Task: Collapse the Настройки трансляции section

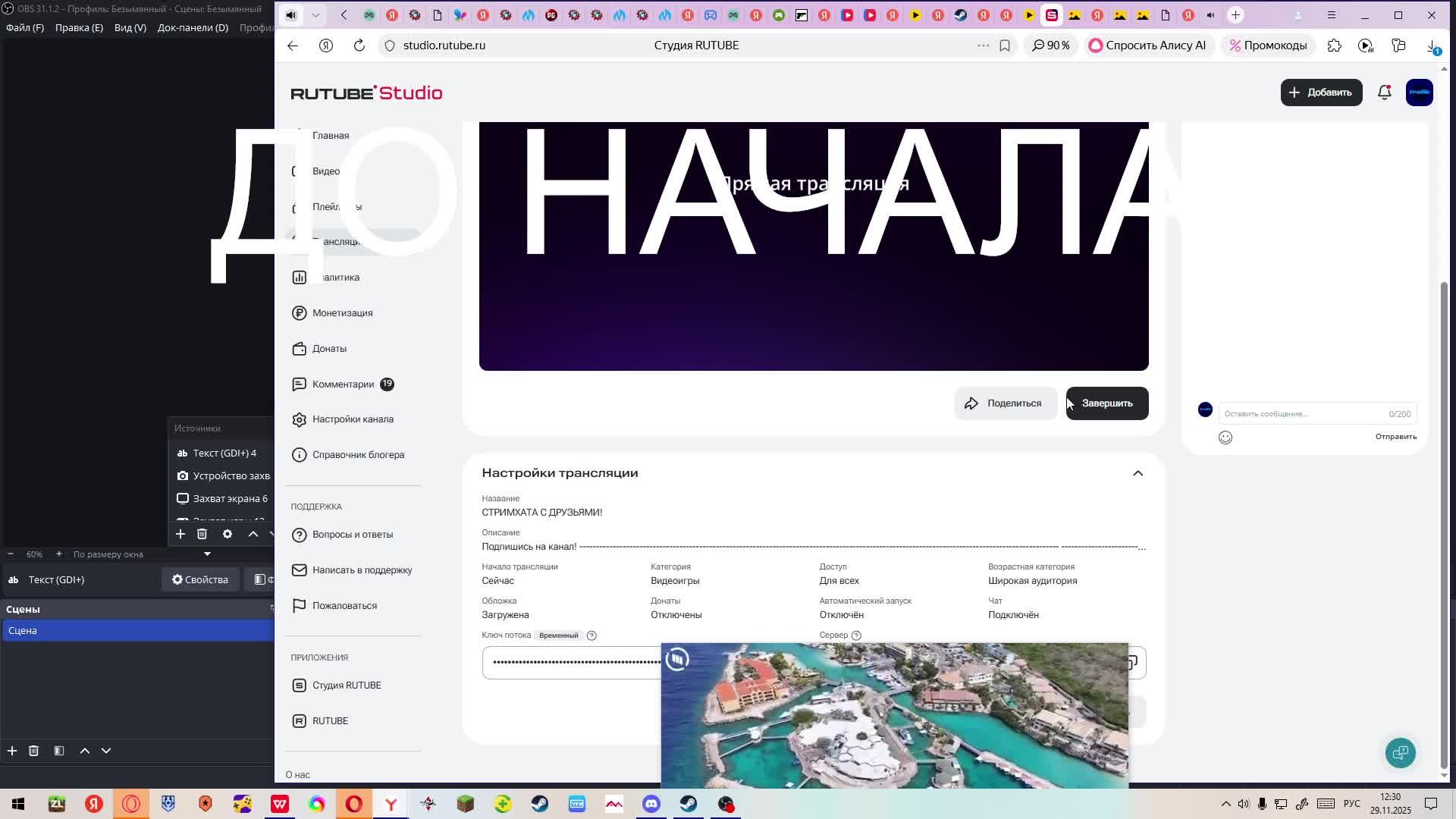Action: (x=1137, y=473)
